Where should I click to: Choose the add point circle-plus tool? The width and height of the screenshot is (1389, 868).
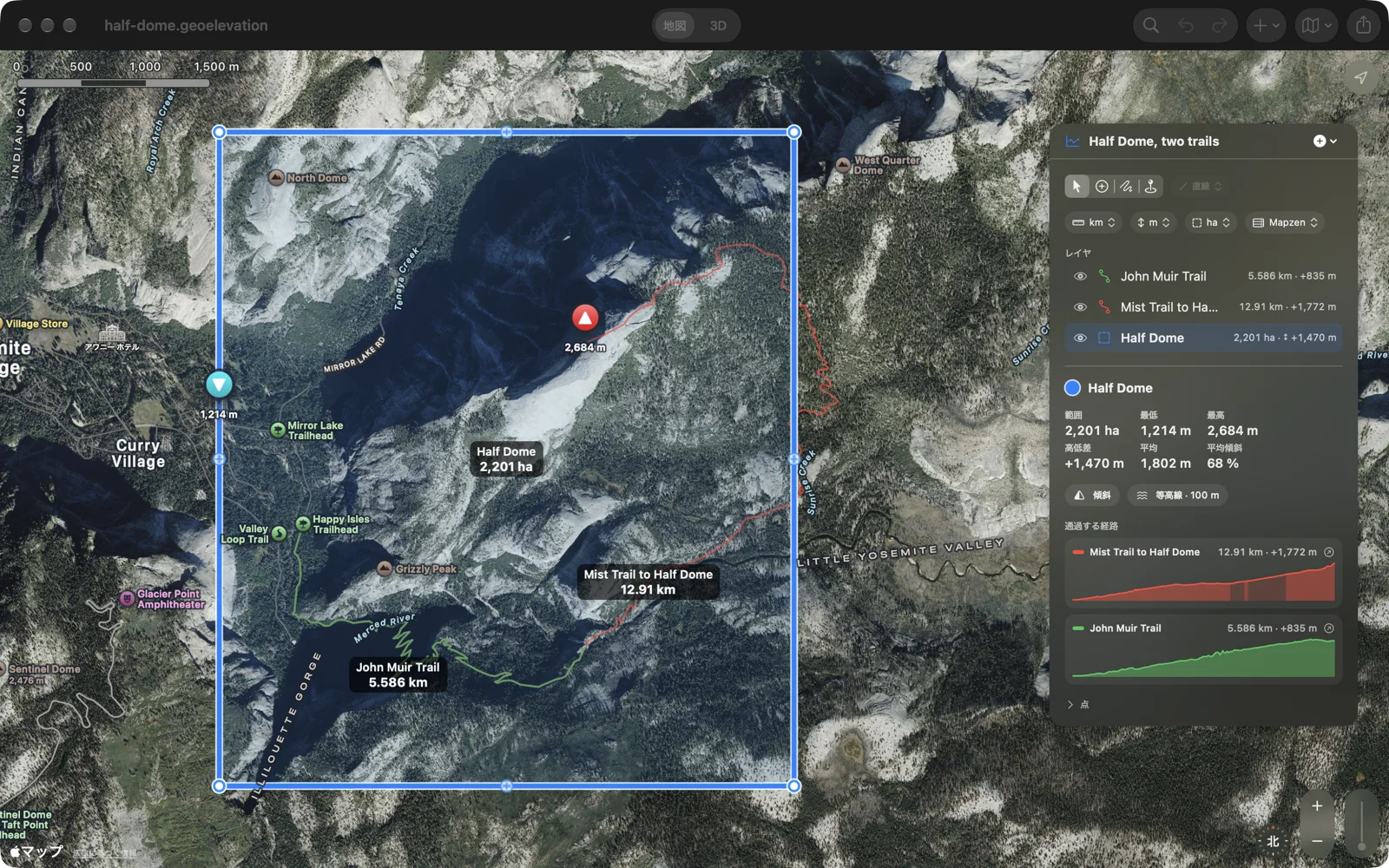[x=1102, y=187]
